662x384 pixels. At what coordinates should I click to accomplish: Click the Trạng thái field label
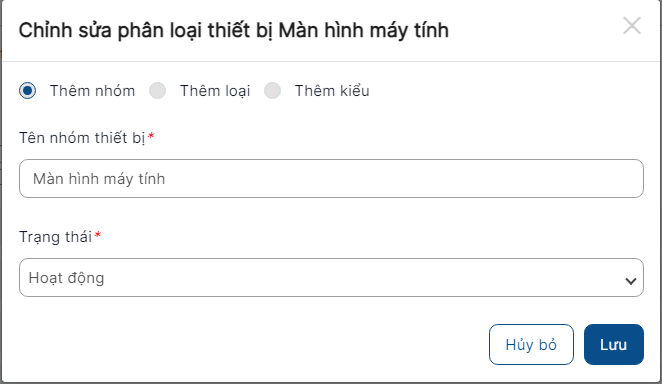55,237
